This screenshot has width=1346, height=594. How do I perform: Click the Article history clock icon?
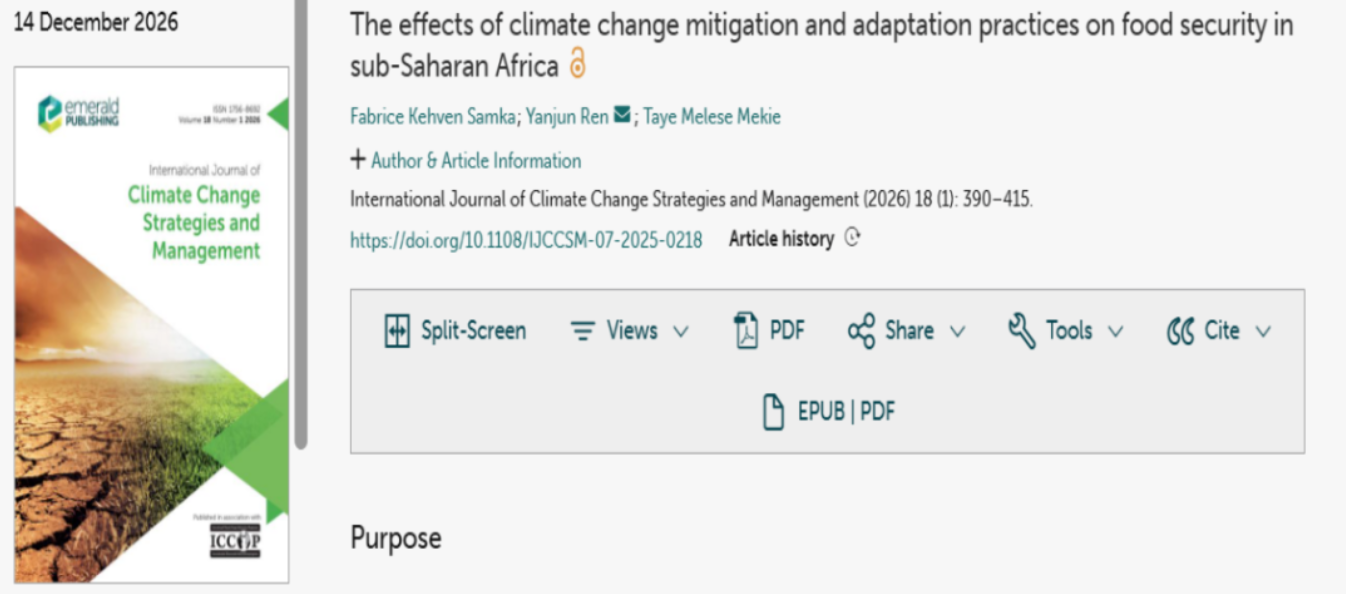coord(852,238)
